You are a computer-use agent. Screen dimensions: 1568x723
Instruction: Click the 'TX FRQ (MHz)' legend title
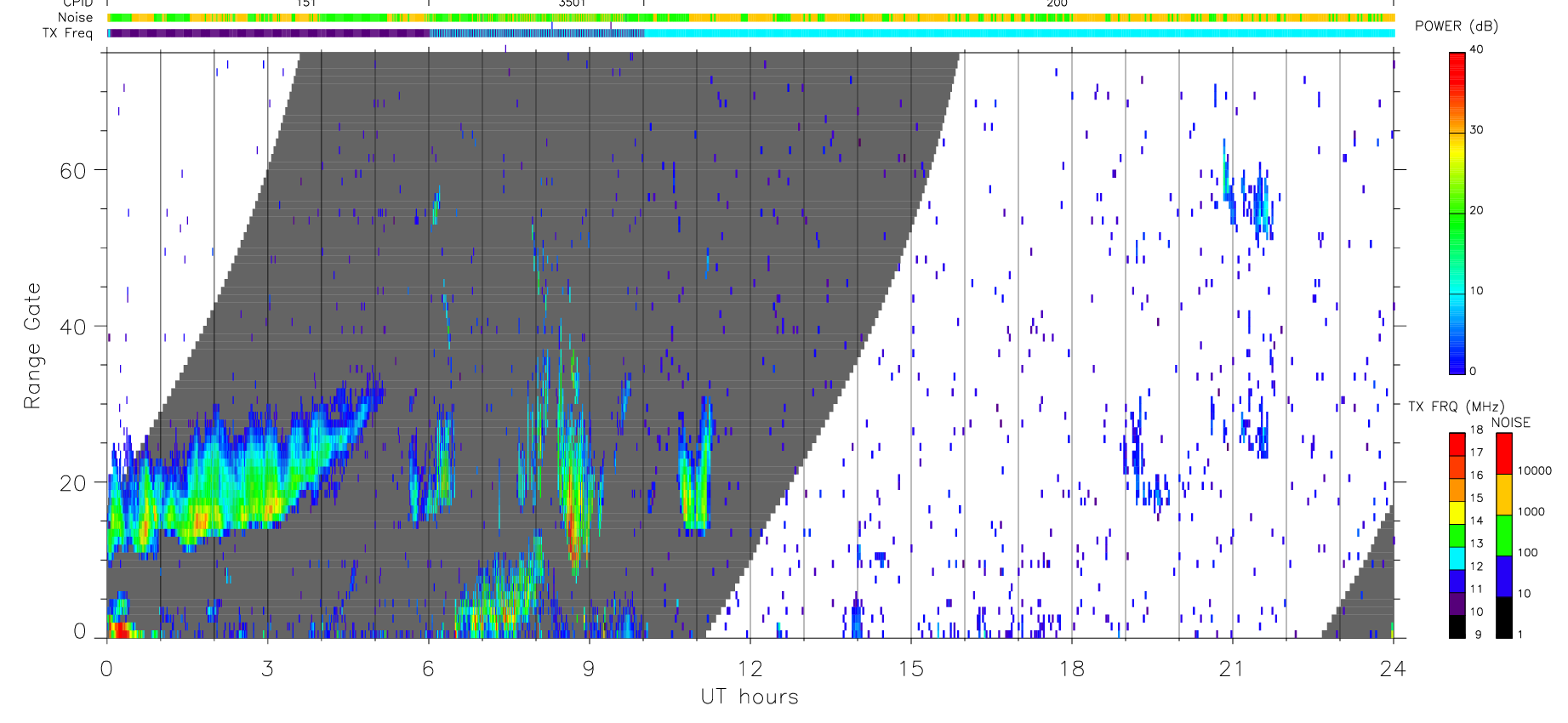pos(1456,407)
